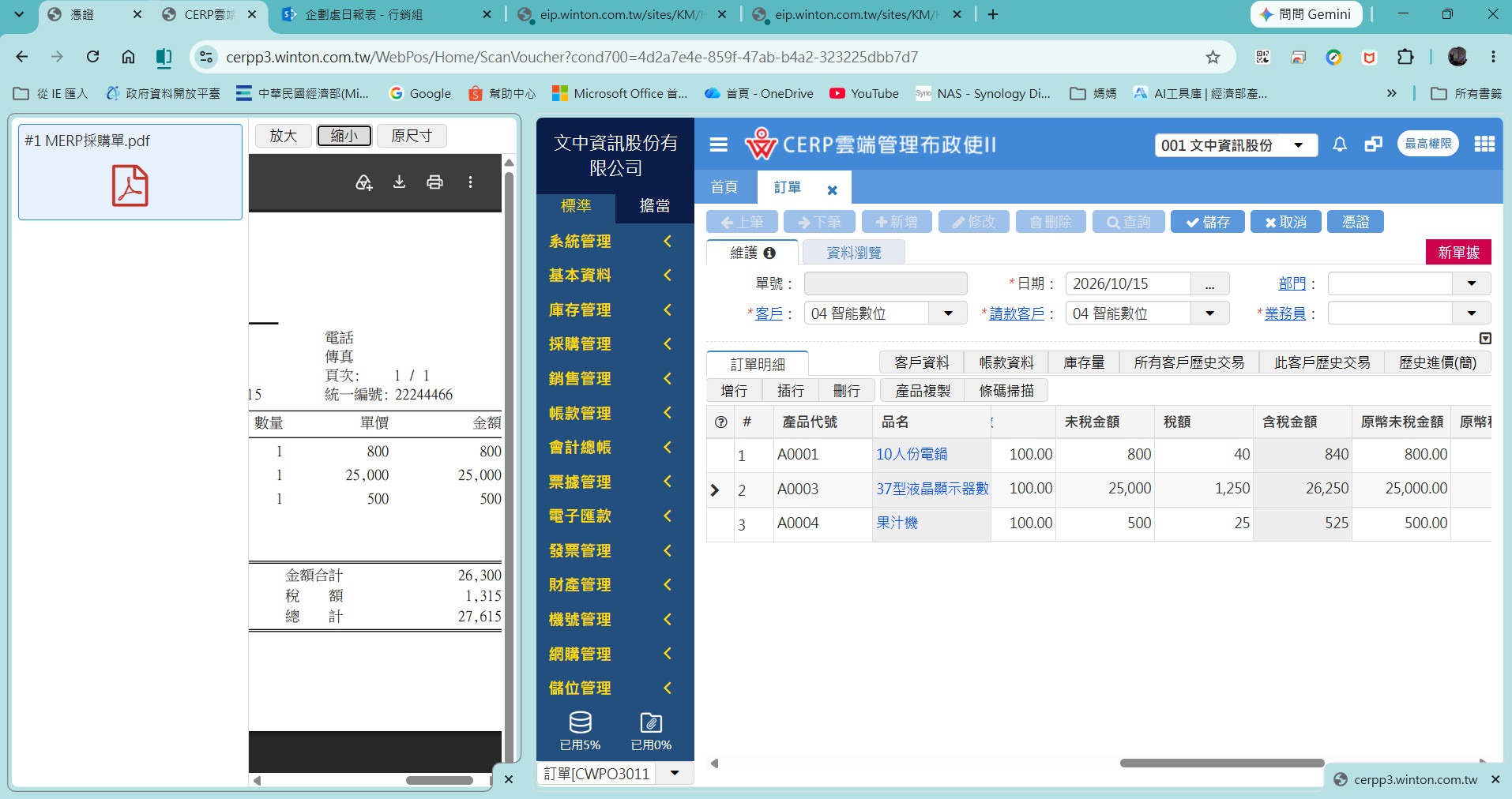Click the QR code extension icon
The image size is (1512, 799).
1262,57
